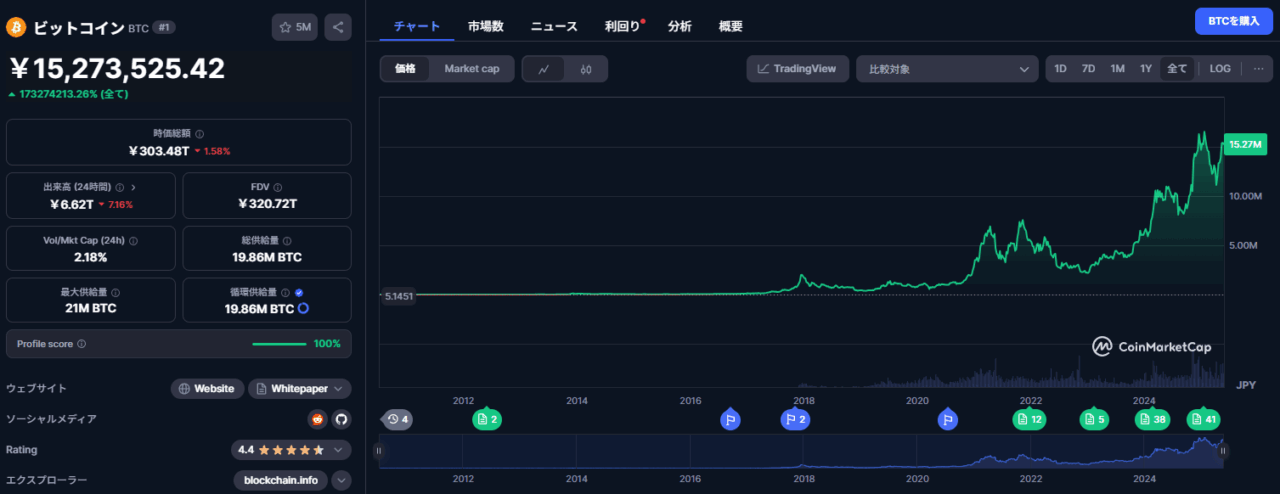Open info icon next to 時価総額
Image resolution: width=1280 pixels, height=494 pixels.
[x=199, y=134]
